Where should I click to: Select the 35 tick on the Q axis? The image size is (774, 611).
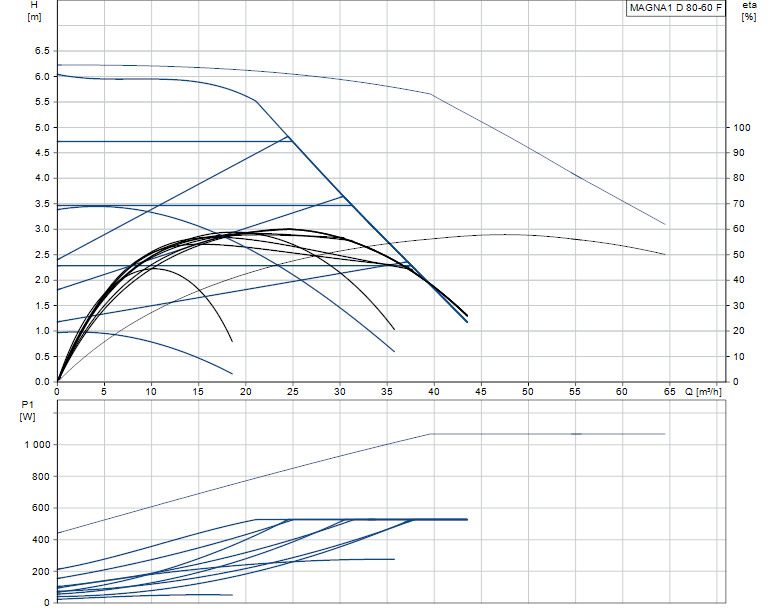click(387, 392)
